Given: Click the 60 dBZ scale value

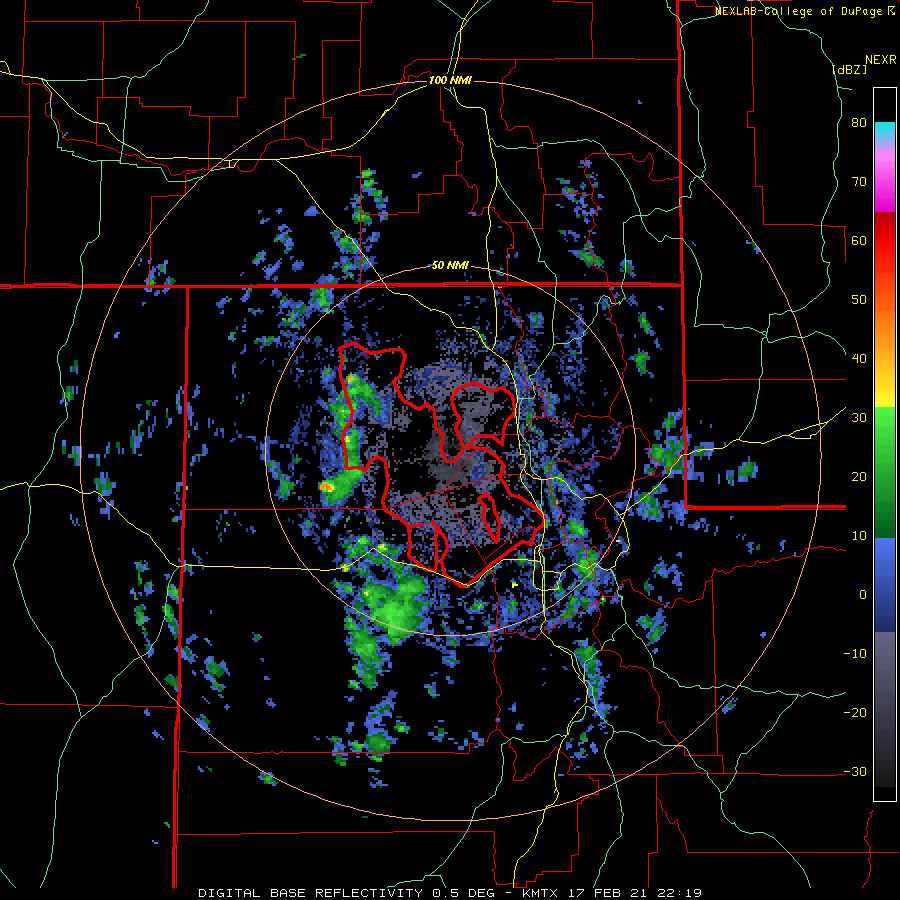Looking at the screenshot, I should tap(859, 240).
